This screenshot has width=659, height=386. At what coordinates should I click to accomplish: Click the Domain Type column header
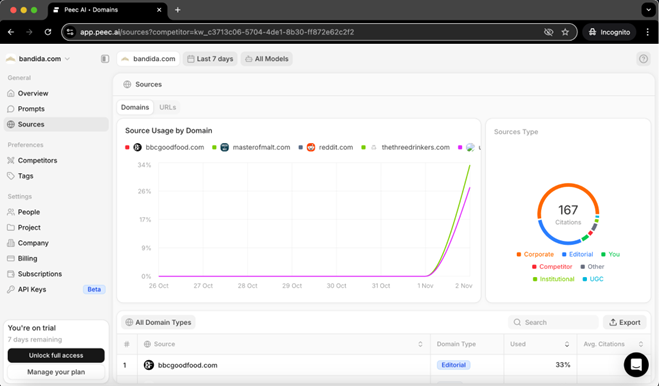(x=456, y=344)
